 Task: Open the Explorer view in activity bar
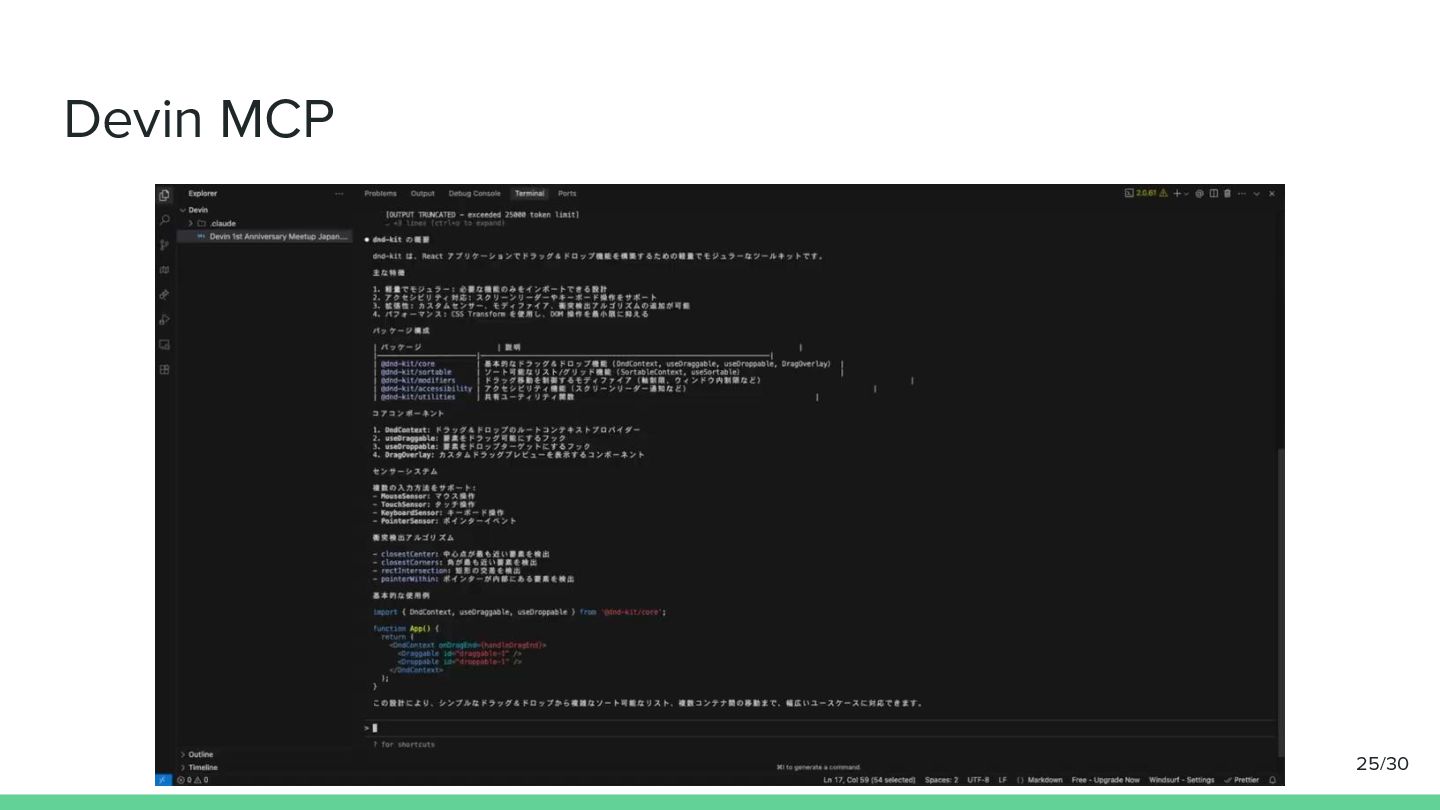click(x=164, y=195)
